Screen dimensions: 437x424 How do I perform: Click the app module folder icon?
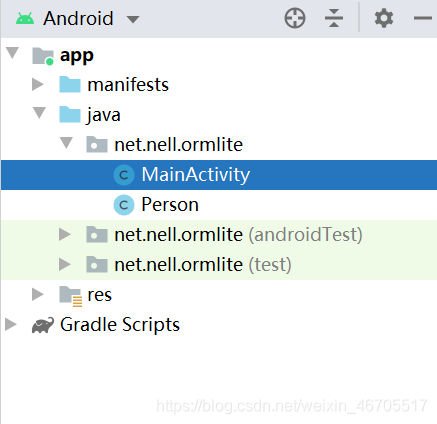(x=43, y=56)
